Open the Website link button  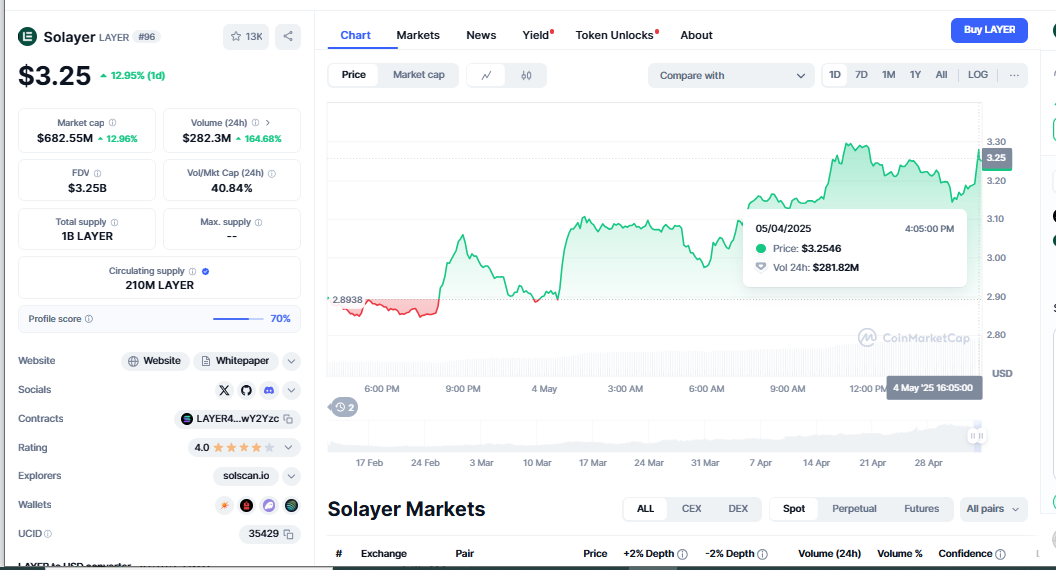(155, 361)
